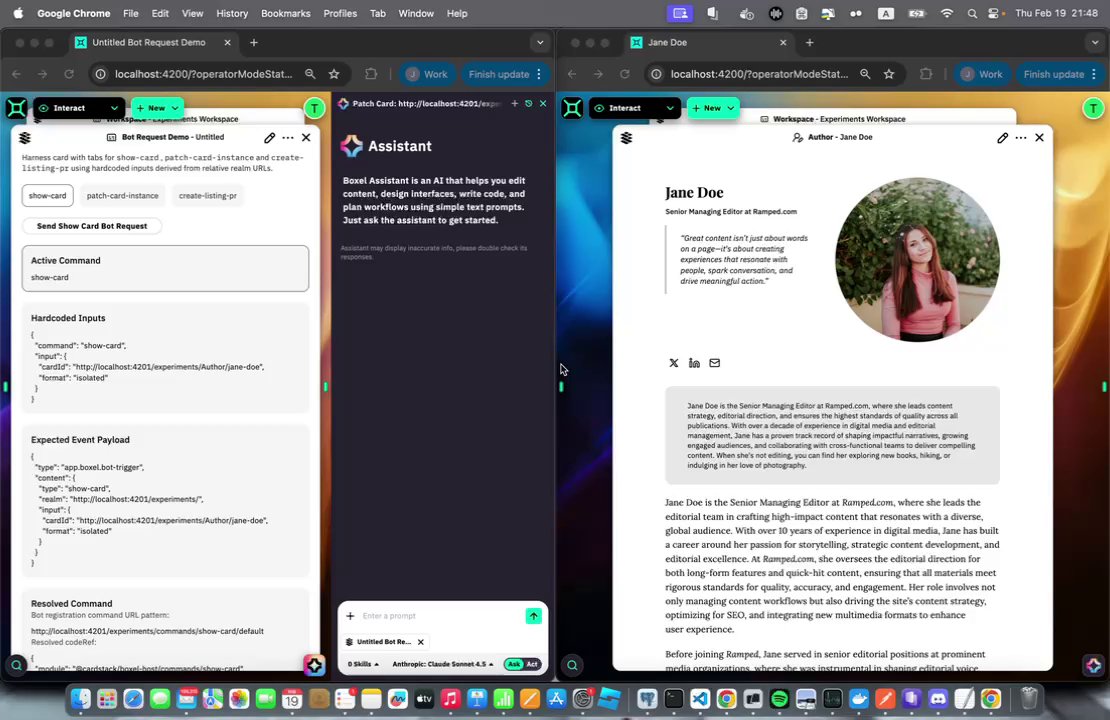Close the Bot Request Demo card

(x=306, y=137)
